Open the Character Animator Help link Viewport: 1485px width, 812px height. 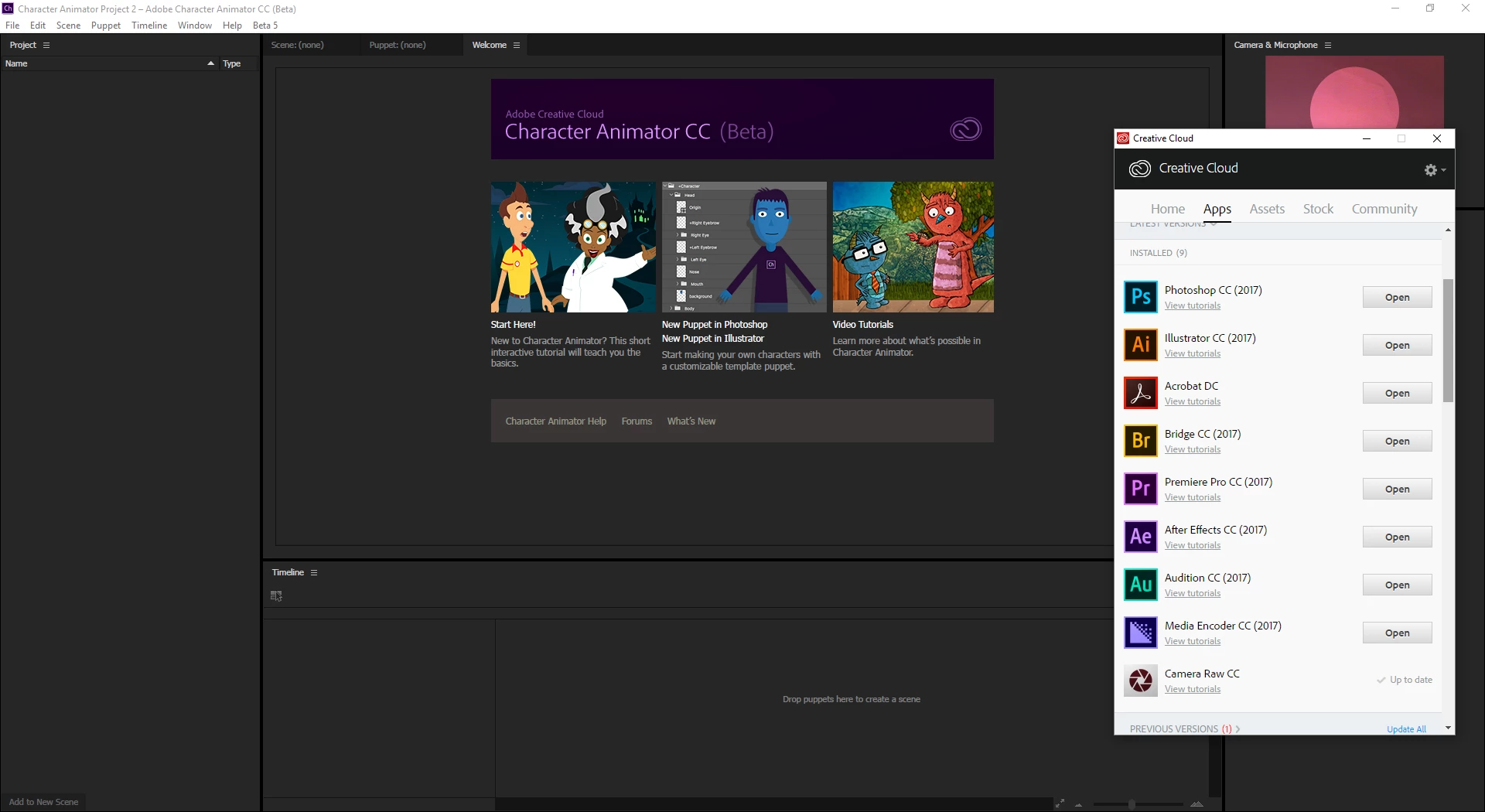[555, 421]
